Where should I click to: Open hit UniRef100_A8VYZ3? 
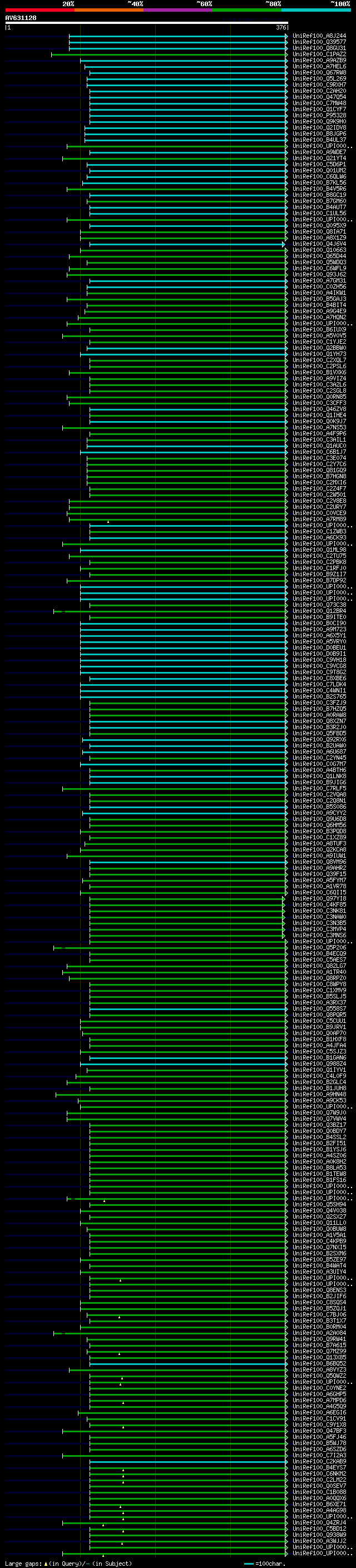(319, 1370)
